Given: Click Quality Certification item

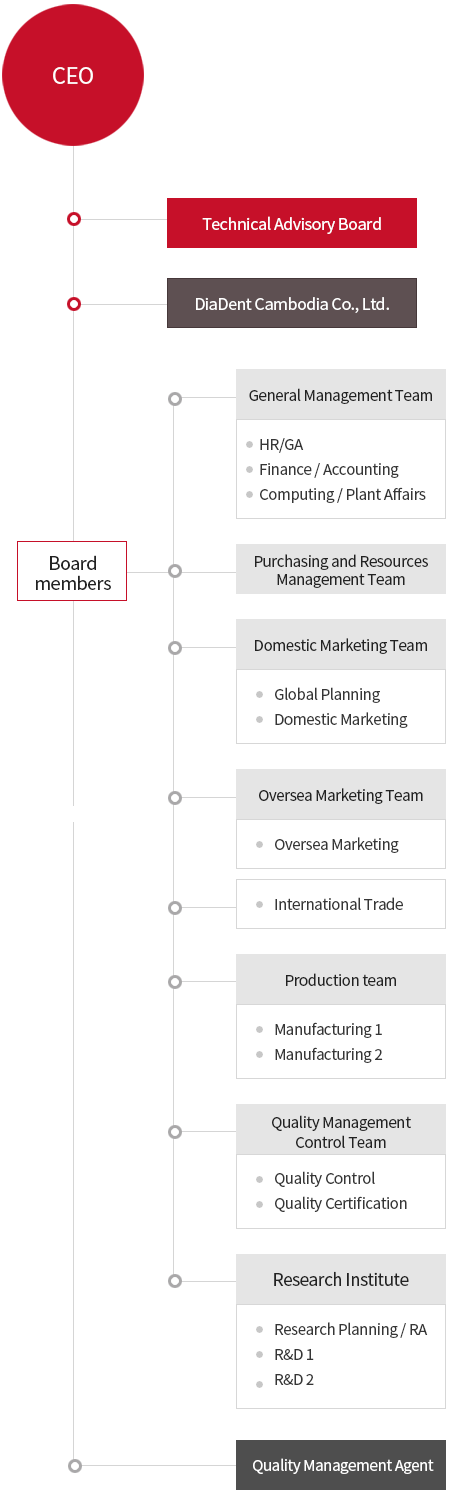Looking at the screenshot, I should 341,1203.
